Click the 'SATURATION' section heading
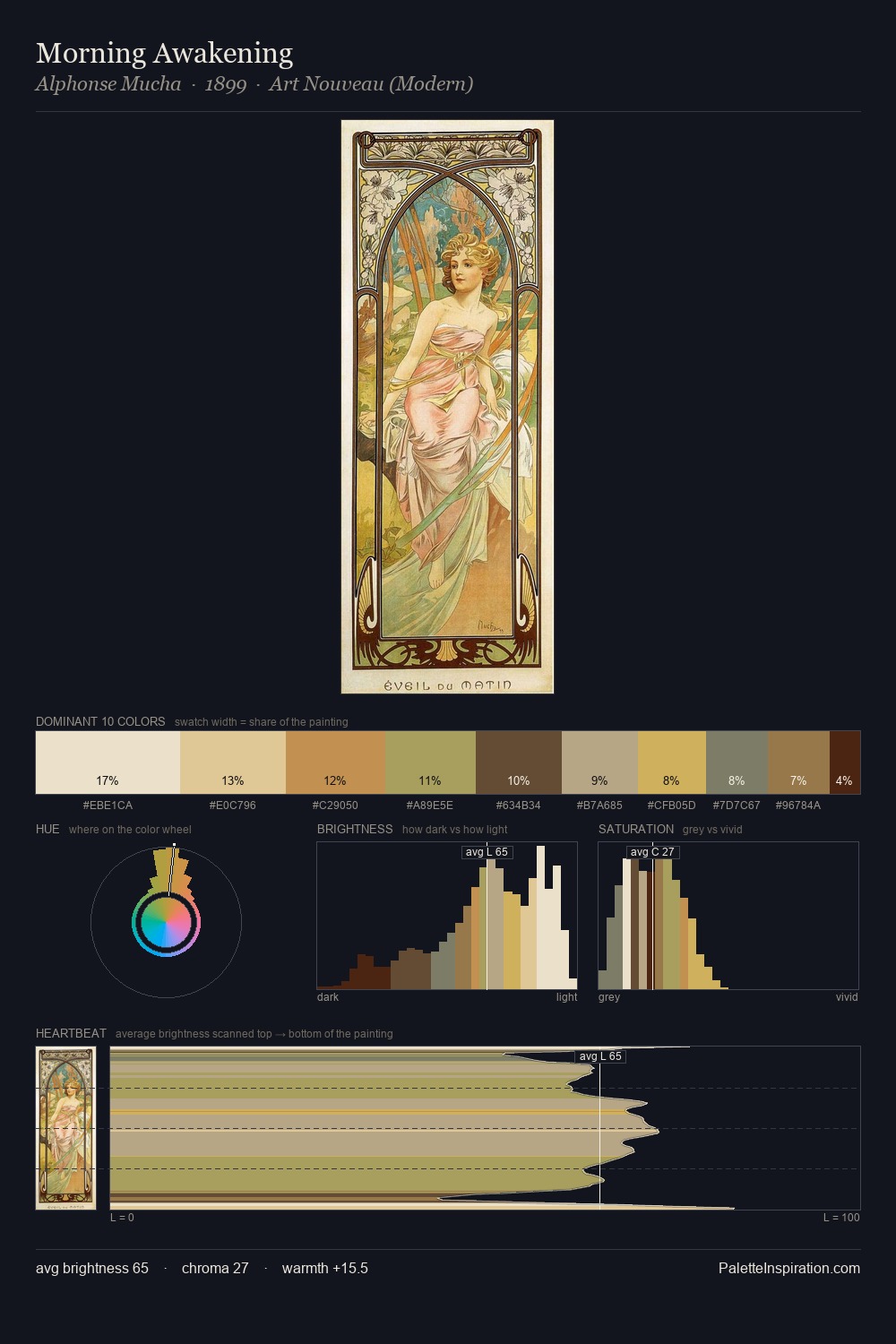Screen dimensions: 896x1344 coord(636,829)
